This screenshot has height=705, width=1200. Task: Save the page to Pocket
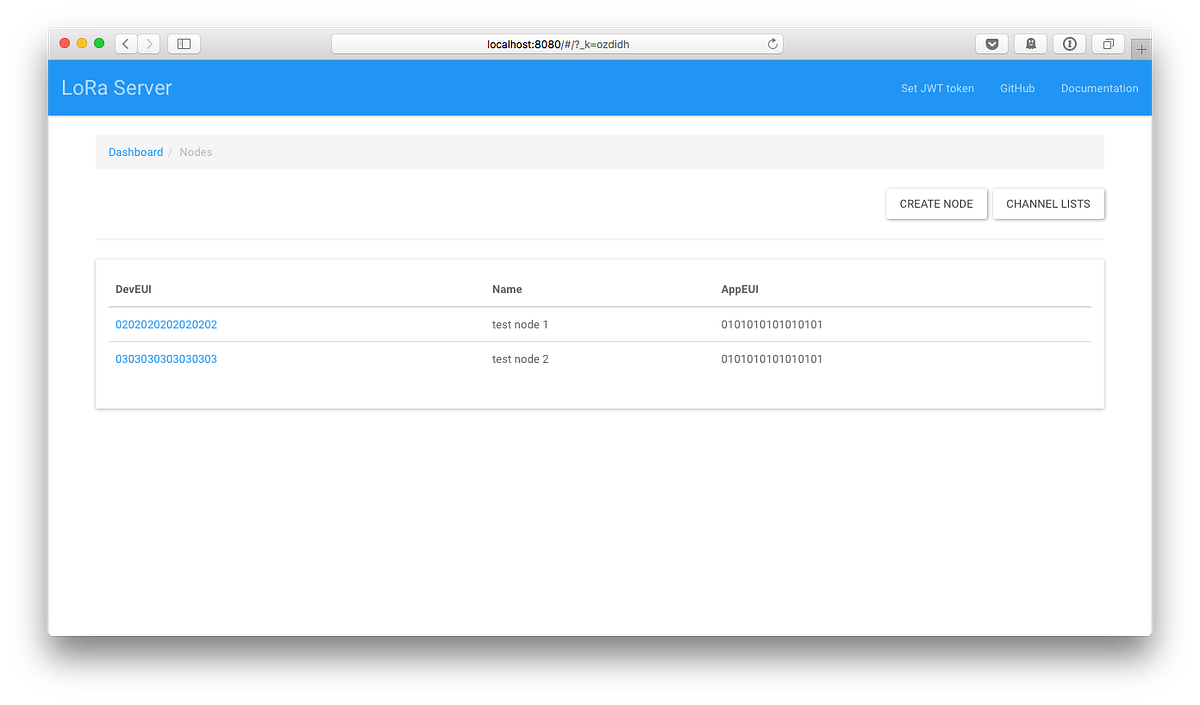[991, 44]
